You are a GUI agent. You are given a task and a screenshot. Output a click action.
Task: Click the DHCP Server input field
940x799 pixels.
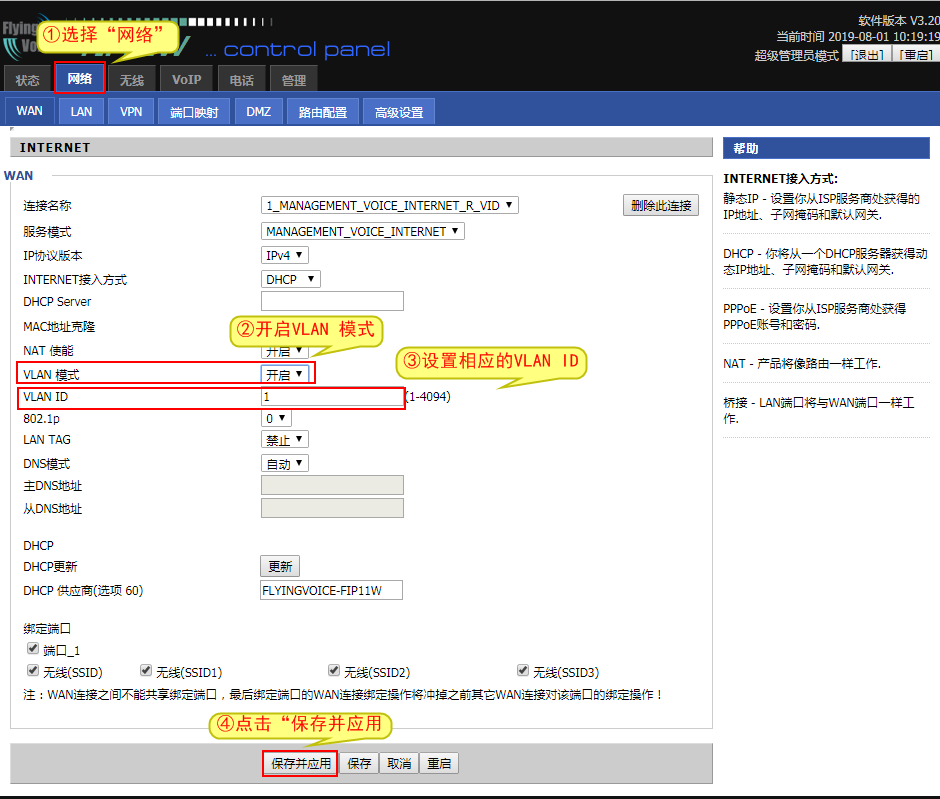click(332, 301)
